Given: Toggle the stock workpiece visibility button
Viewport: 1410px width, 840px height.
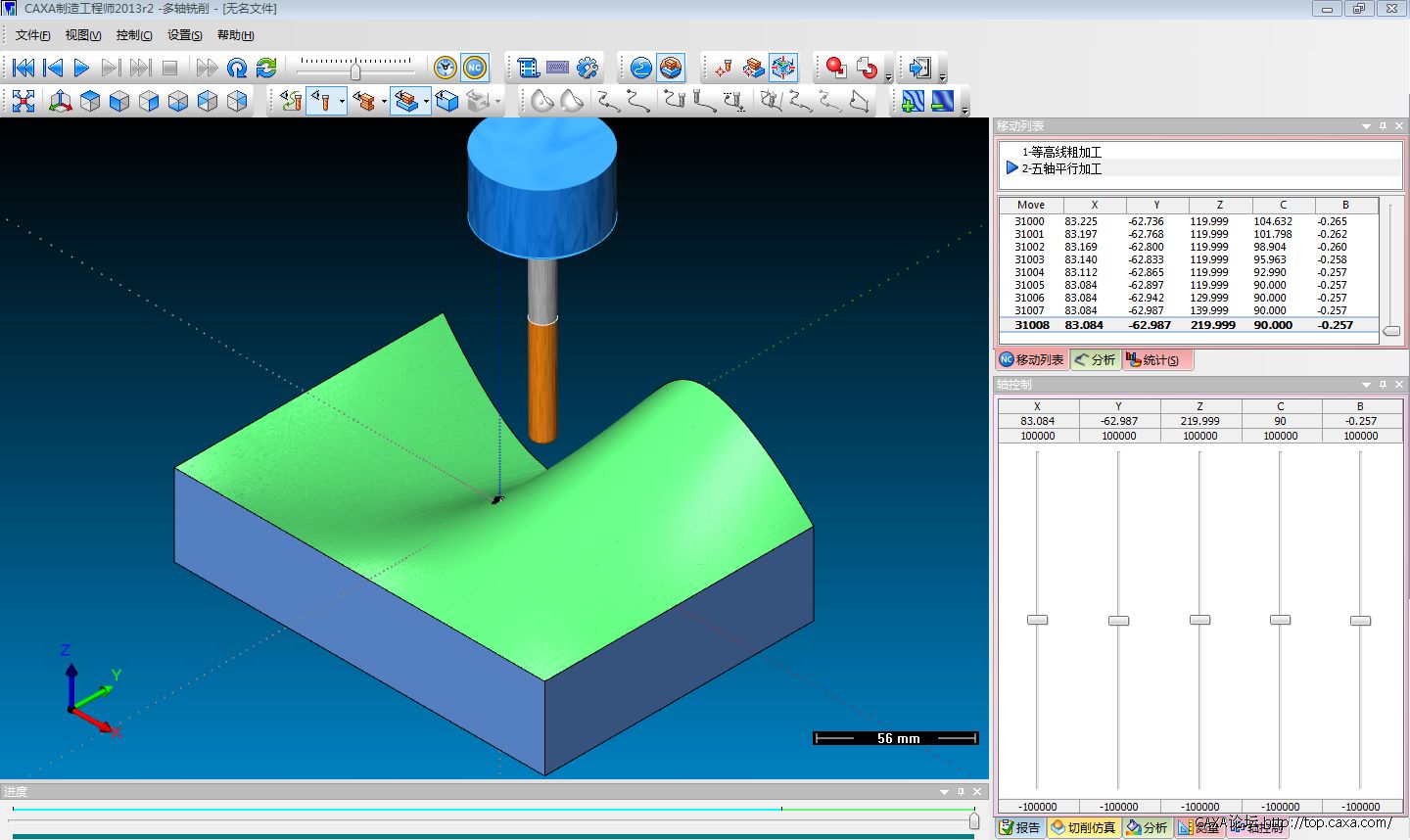Looking at the screenshot, I should coord(406,101).
